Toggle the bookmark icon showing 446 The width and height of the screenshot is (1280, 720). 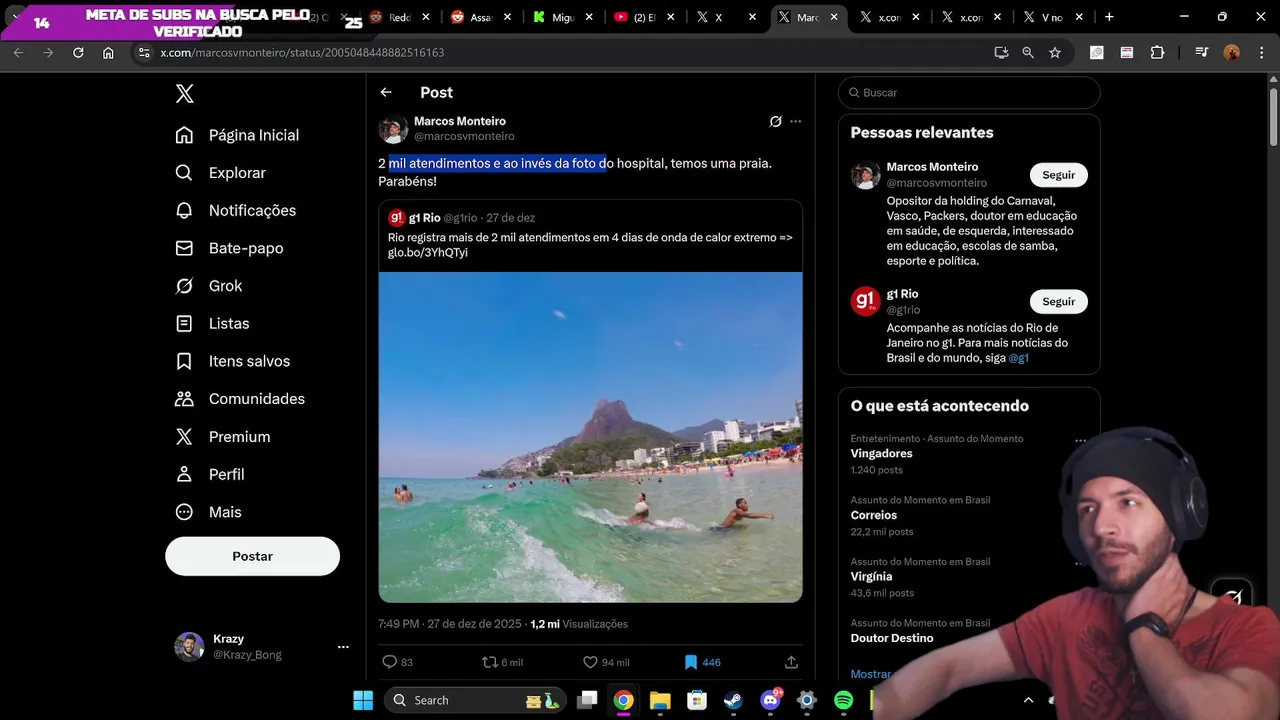[690, 662]
